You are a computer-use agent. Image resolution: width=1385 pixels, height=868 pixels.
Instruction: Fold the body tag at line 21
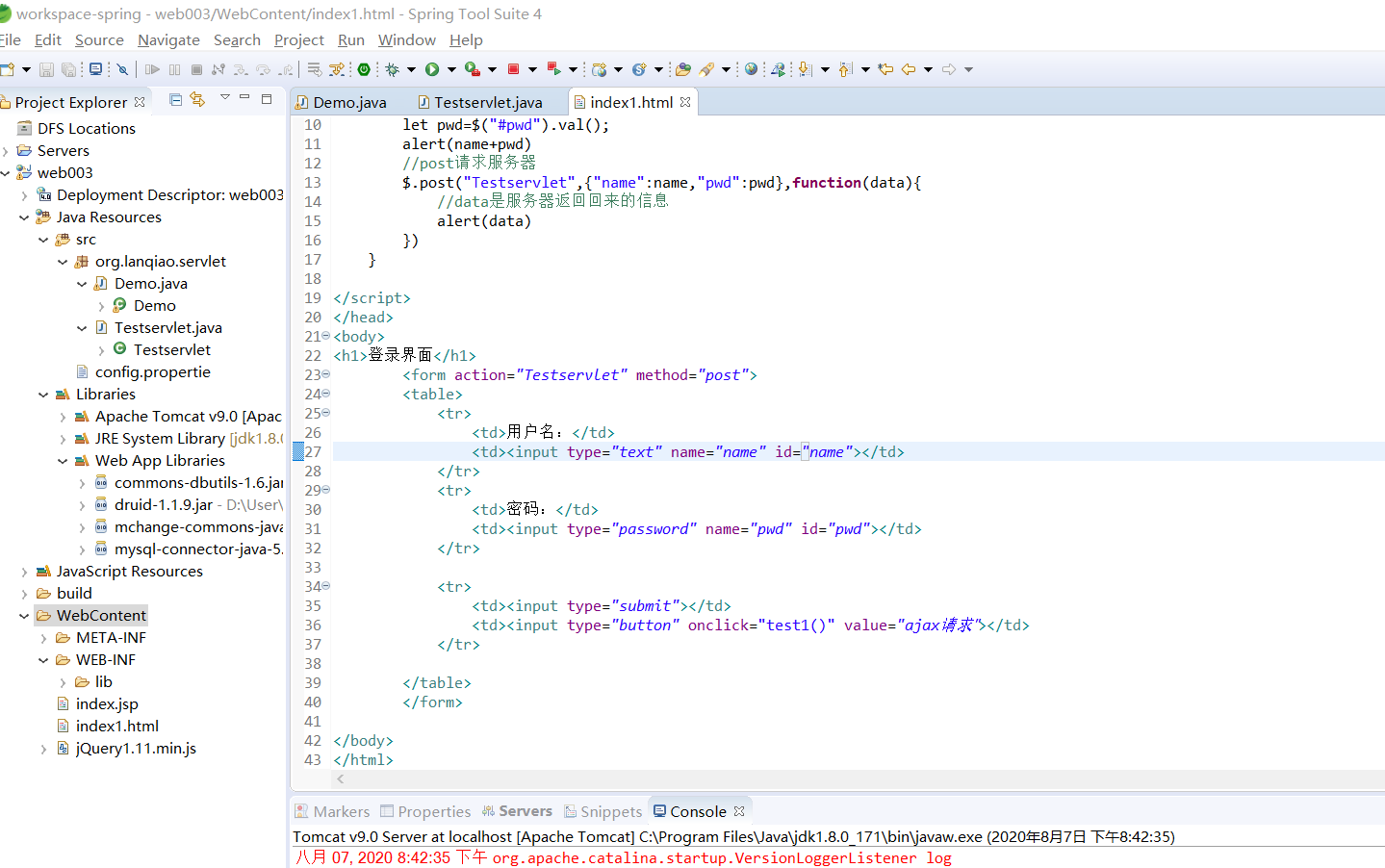click(325, 336)
